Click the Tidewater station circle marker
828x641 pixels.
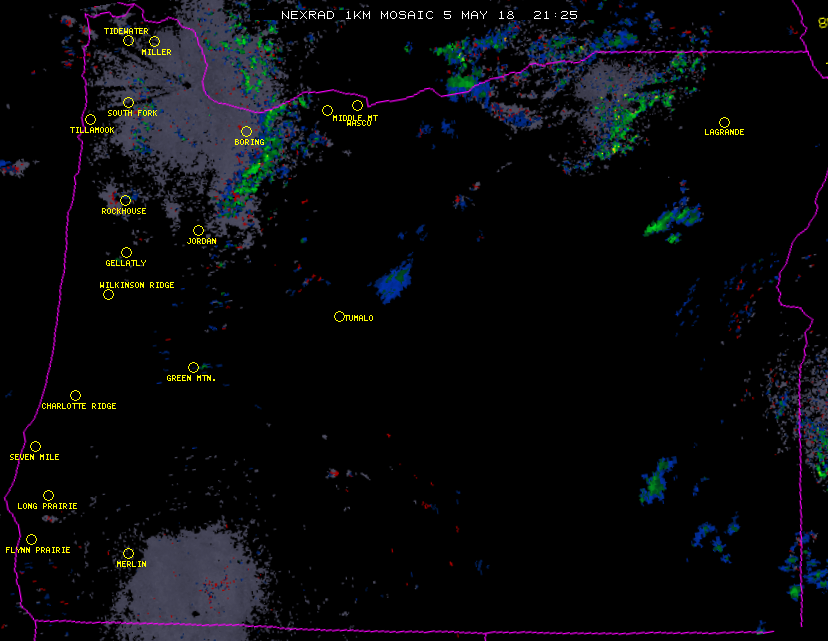[128, 41]
